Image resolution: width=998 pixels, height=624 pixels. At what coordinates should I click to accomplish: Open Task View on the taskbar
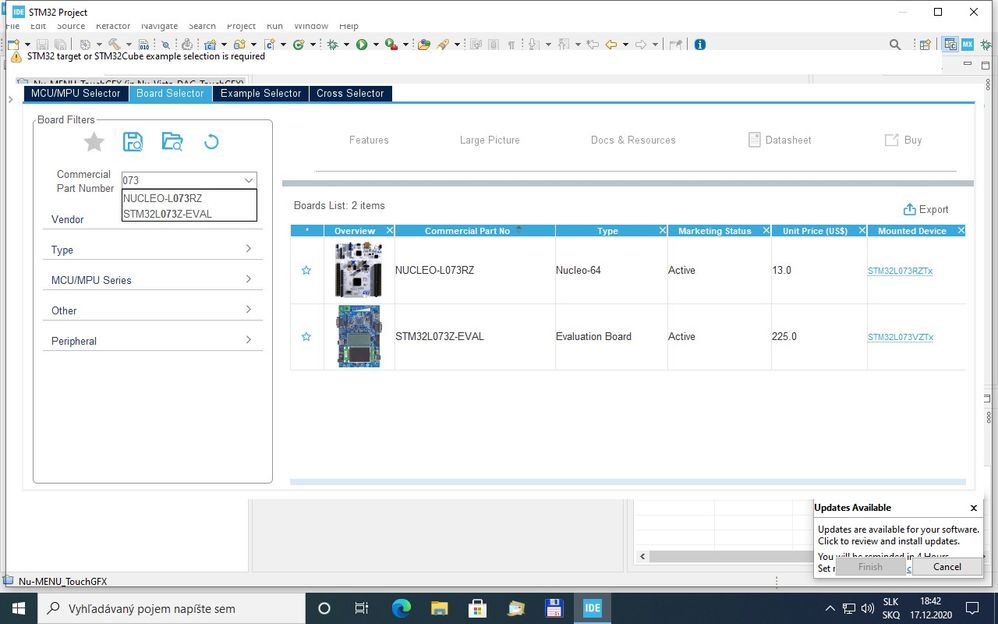[x=362, y=608]
